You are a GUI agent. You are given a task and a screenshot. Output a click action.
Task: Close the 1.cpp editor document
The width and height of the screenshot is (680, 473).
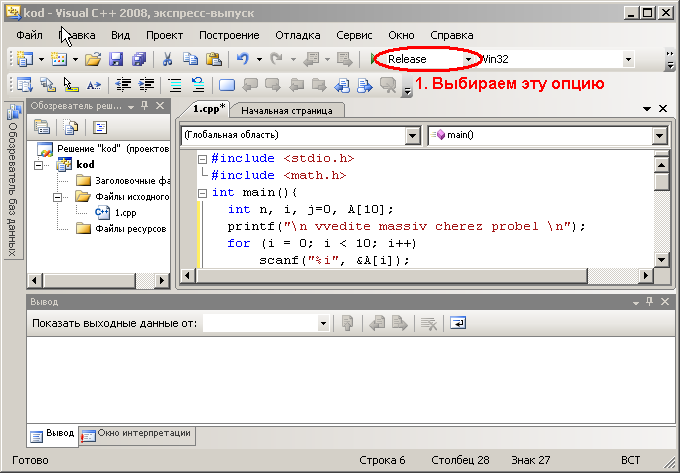(x=663, y=109)
